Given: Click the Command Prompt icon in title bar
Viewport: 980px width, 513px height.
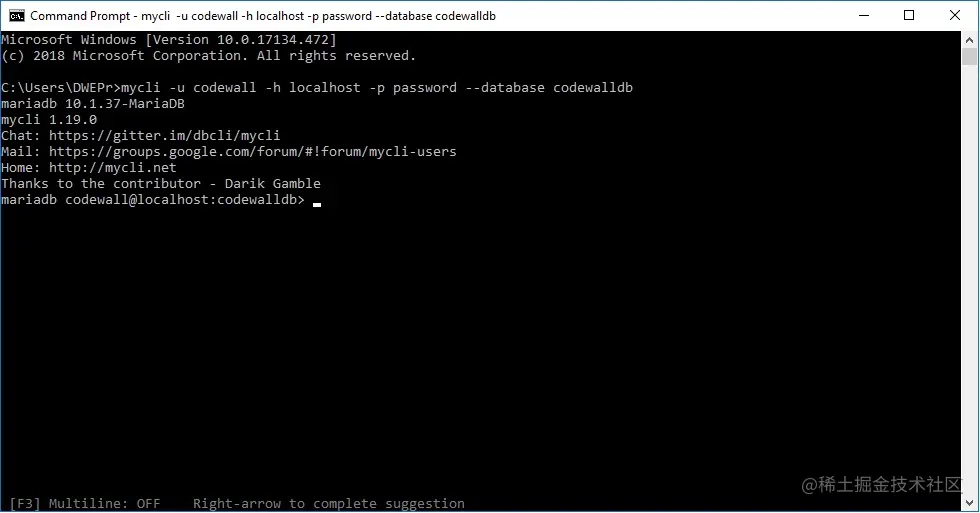Looking at the screenshot, I should (17, 16).
